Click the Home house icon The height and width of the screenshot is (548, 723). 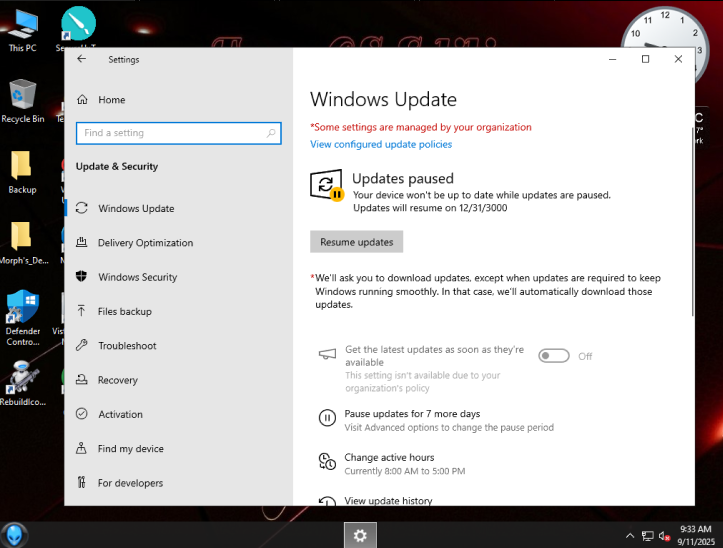click(x=82, y=100)
